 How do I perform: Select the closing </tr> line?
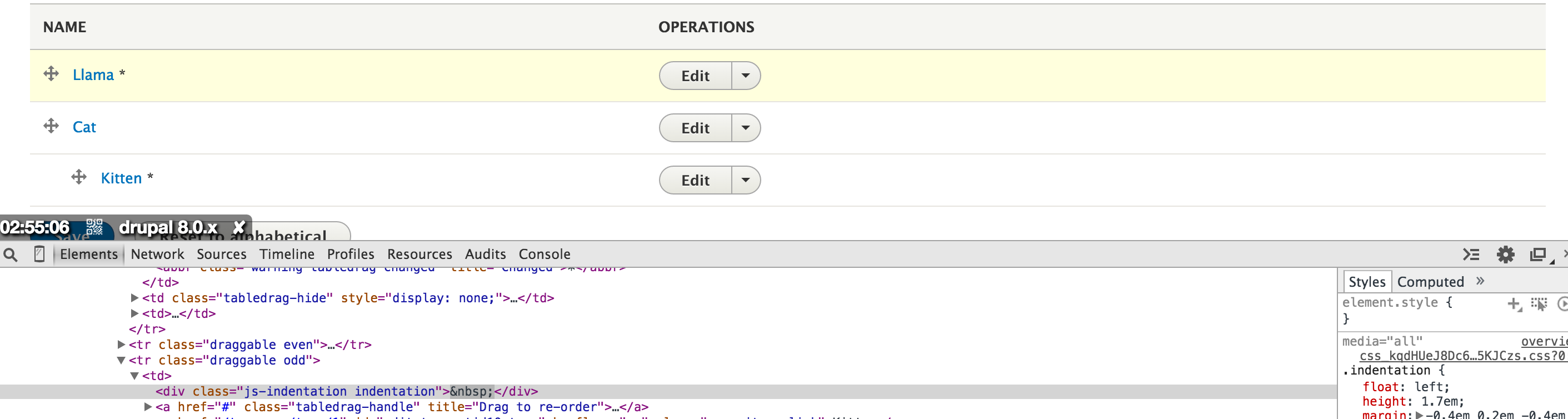tap(147, 330)
